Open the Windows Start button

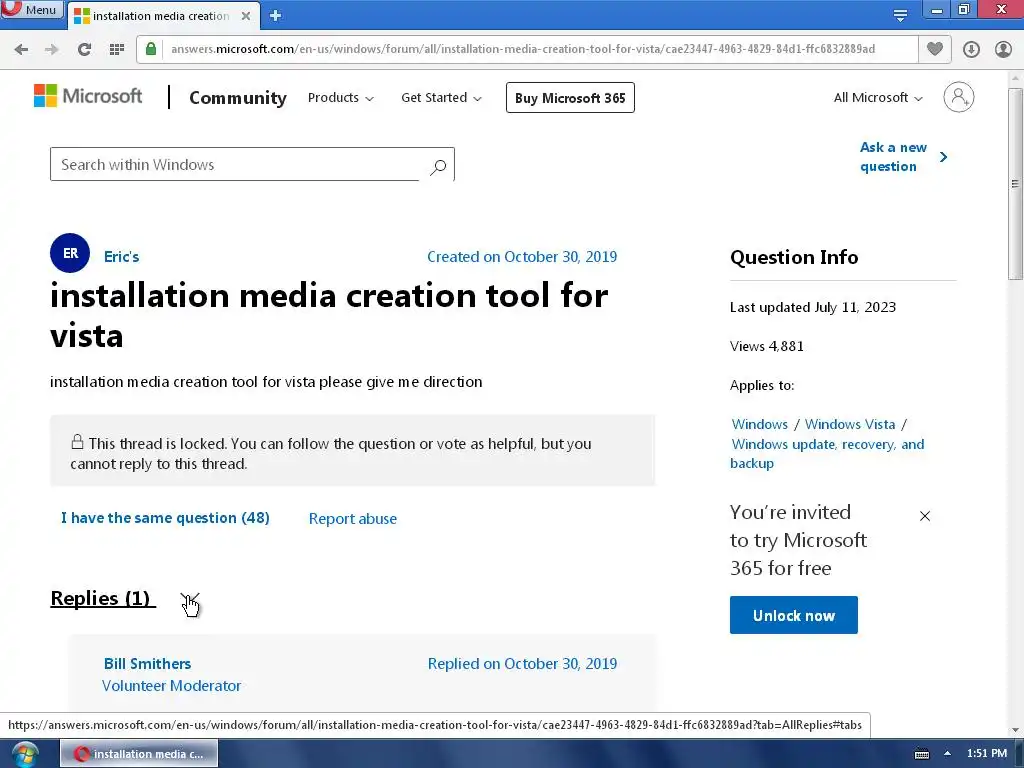(24, 754)
